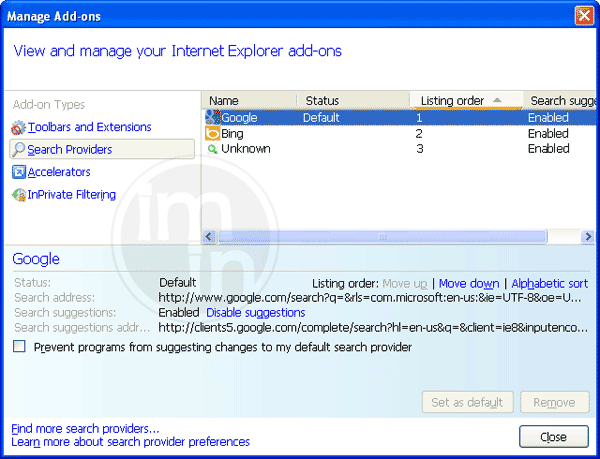Select the Google row name
Image resolution: width=600 pixels, height=459 pixels.
click(x=239, y=117)
